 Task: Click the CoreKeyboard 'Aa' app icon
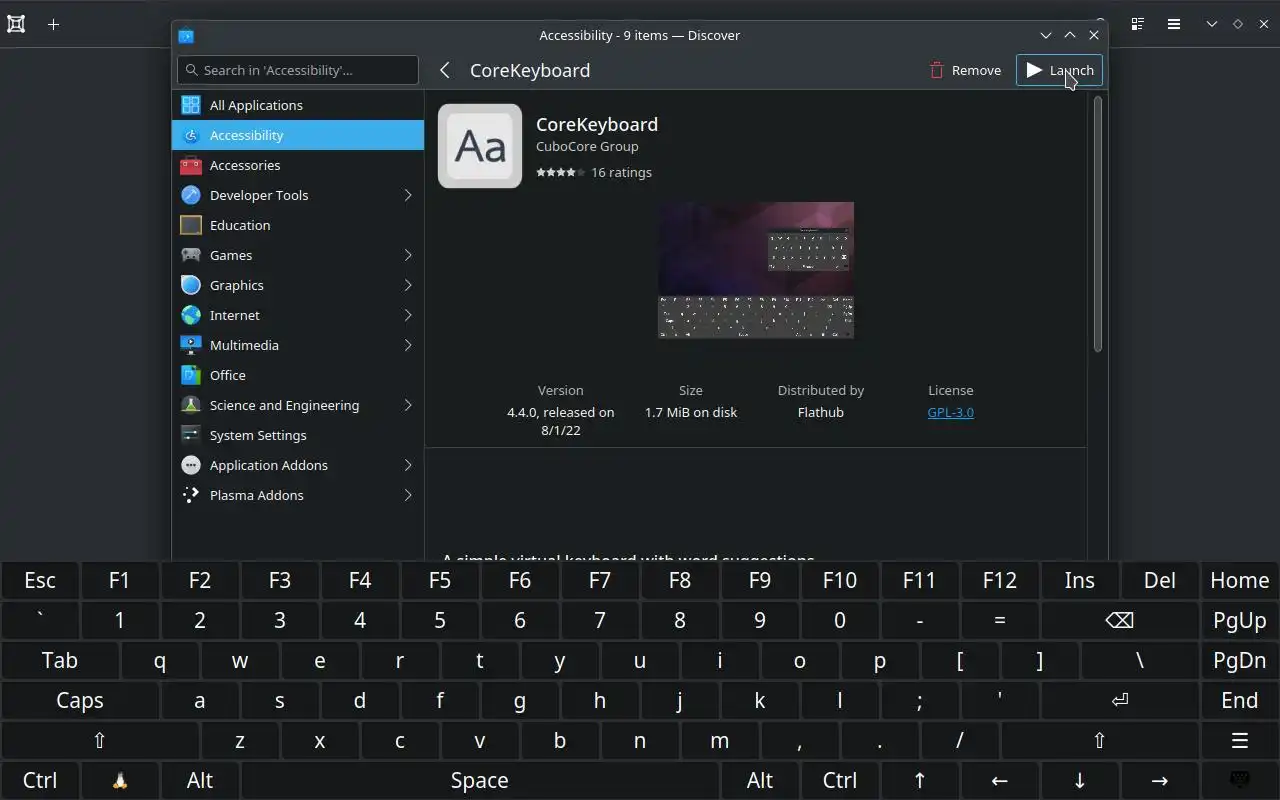(480, 146)
